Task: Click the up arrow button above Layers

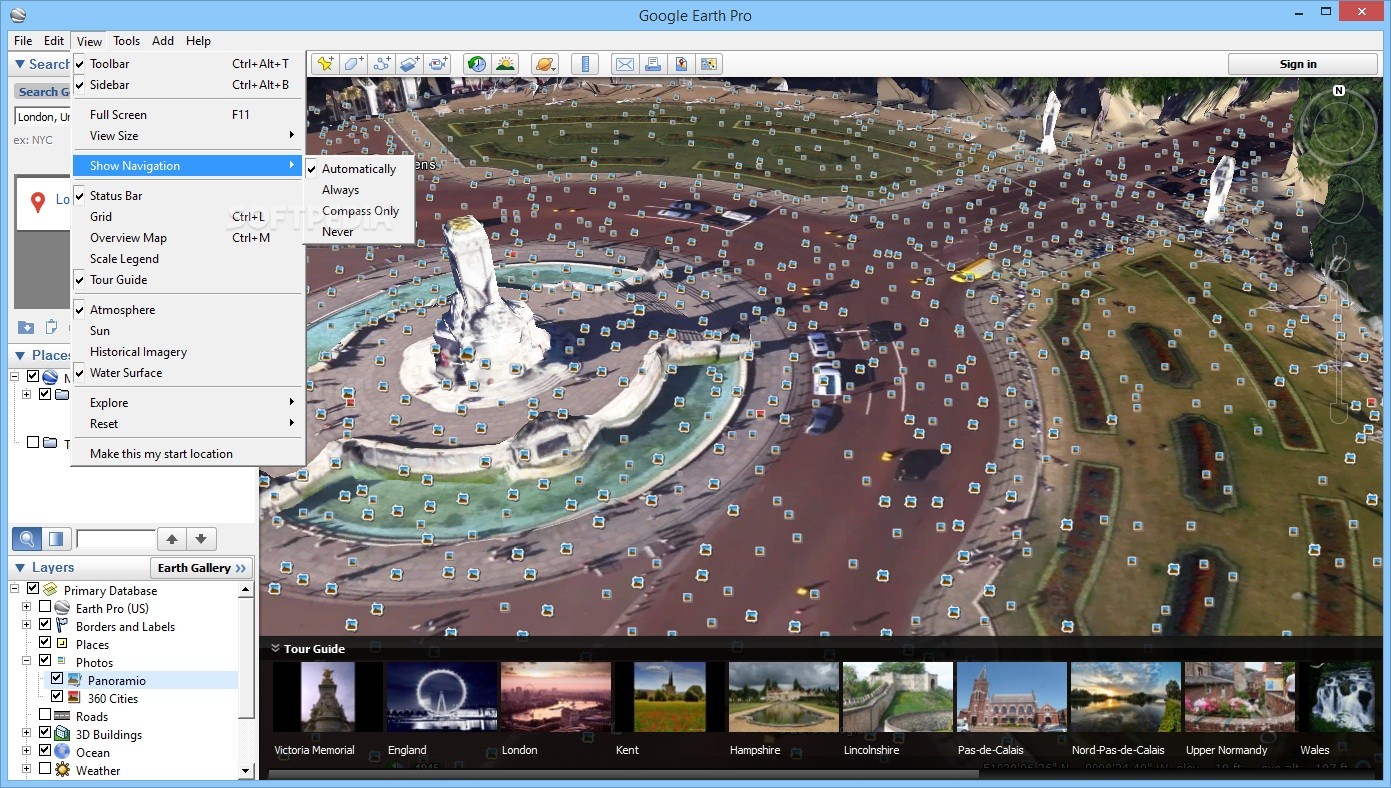Action: pos(172,539)
